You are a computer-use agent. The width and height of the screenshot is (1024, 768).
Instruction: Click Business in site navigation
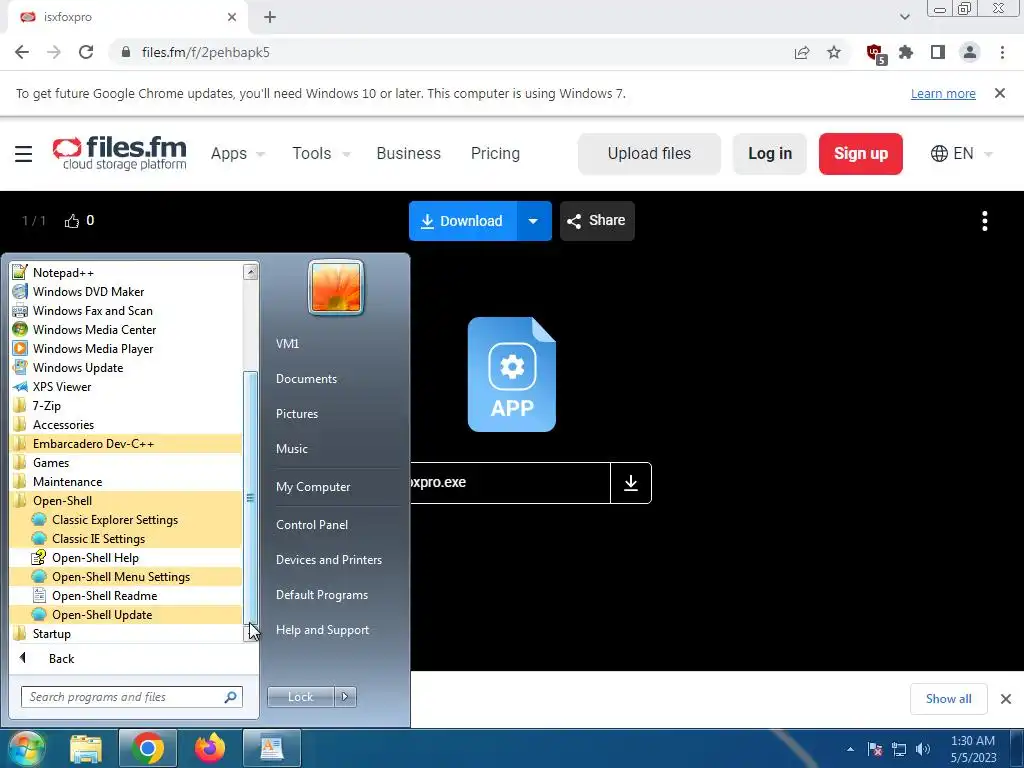pyautogui.click(x=408, y=153)
